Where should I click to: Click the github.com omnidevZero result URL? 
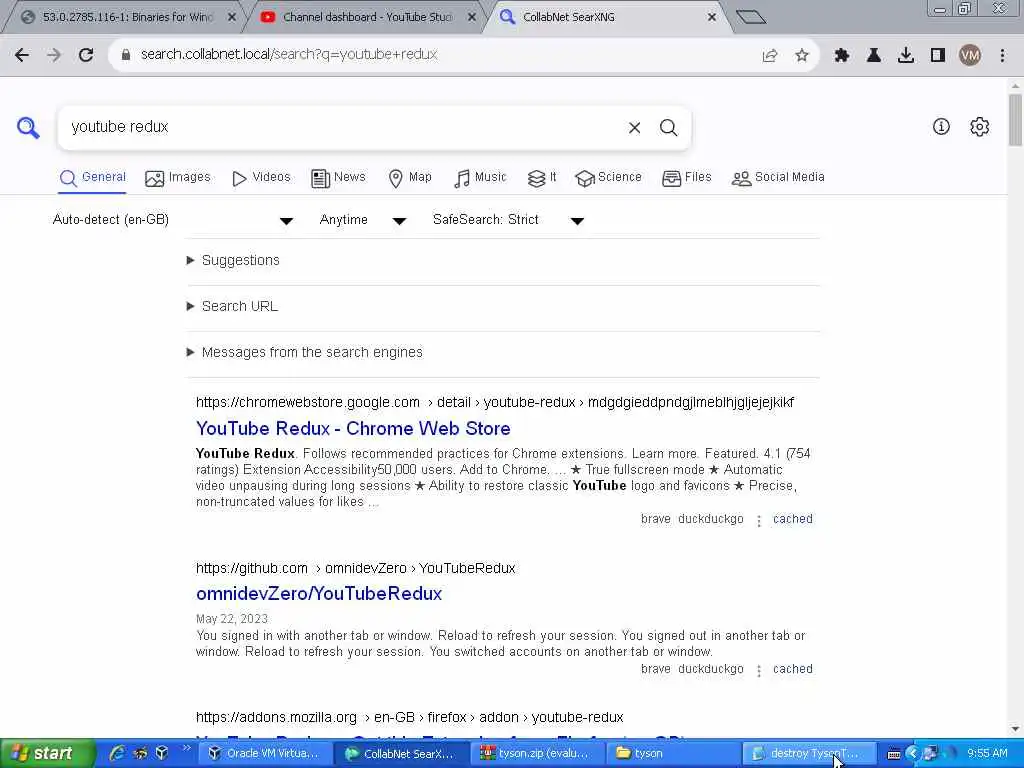(x=355, y=569)
